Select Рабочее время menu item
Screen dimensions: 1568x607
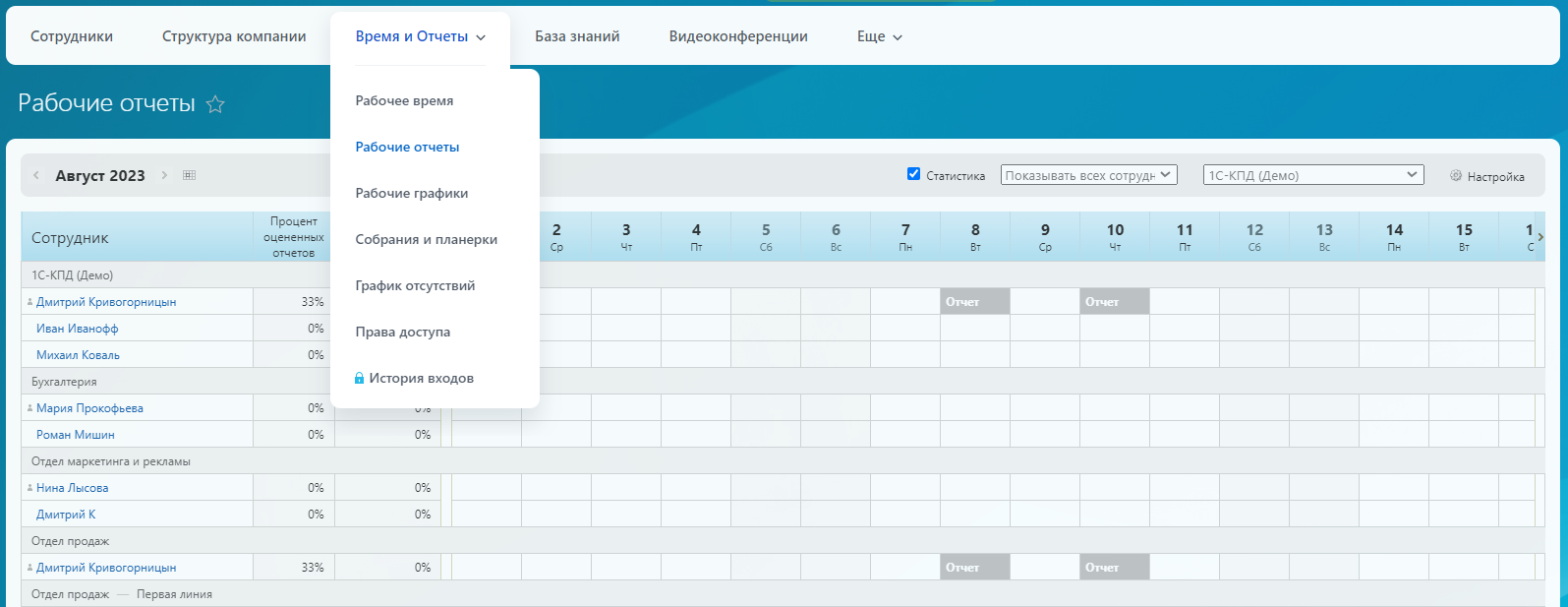click(404, 100)
